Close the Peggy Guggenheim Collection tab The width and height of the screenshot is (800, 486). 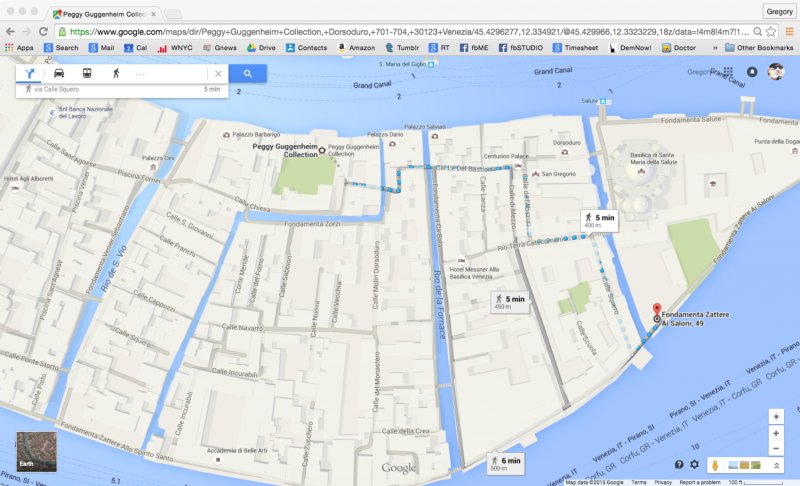click(154, 14)
